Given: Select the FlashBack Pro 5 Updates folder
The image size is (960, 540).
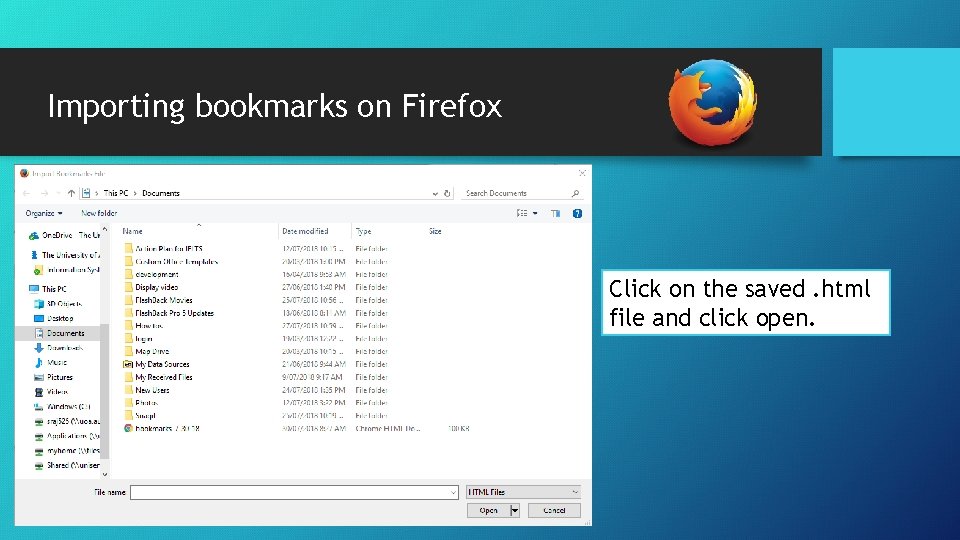Looking at the screenshot, I should 174,313.
